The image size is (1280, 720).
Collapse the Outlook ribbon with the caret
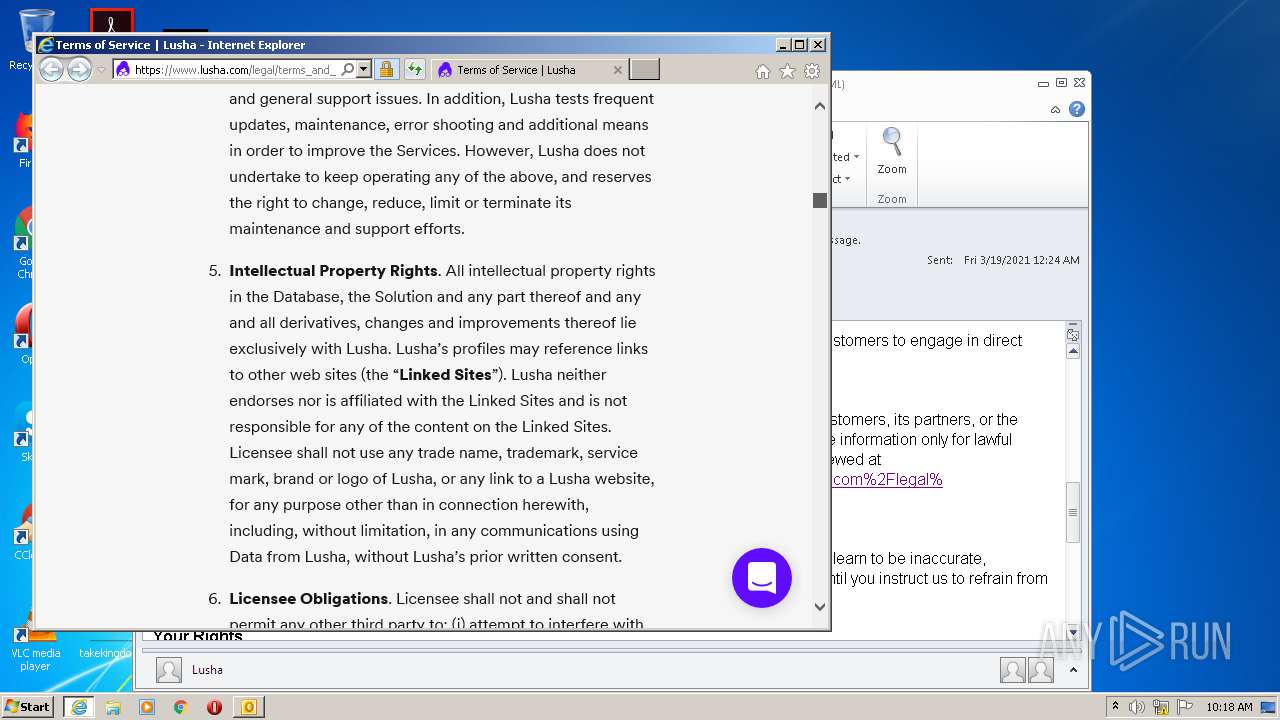click(1055, 109)
